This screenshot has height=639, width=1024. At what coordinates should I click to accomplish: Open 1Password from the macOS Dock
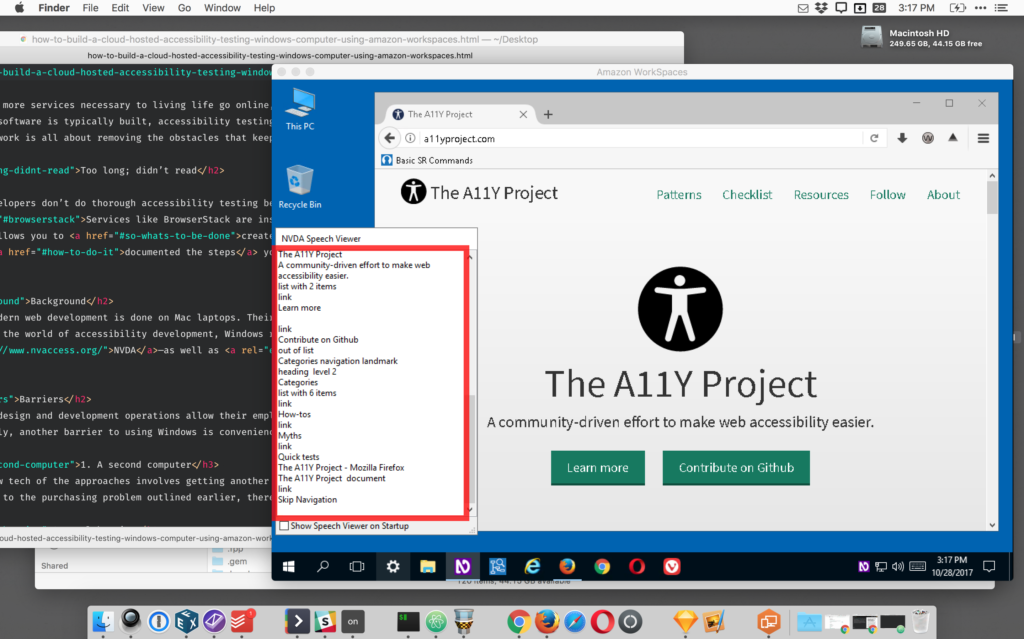159,621
